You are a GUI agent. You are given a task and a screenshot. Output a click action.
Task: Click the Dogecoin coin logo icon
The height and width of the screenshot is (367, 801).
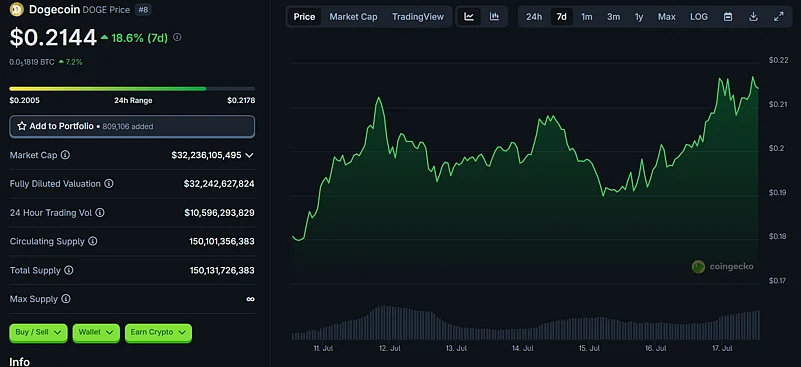(x=17, y=9)
